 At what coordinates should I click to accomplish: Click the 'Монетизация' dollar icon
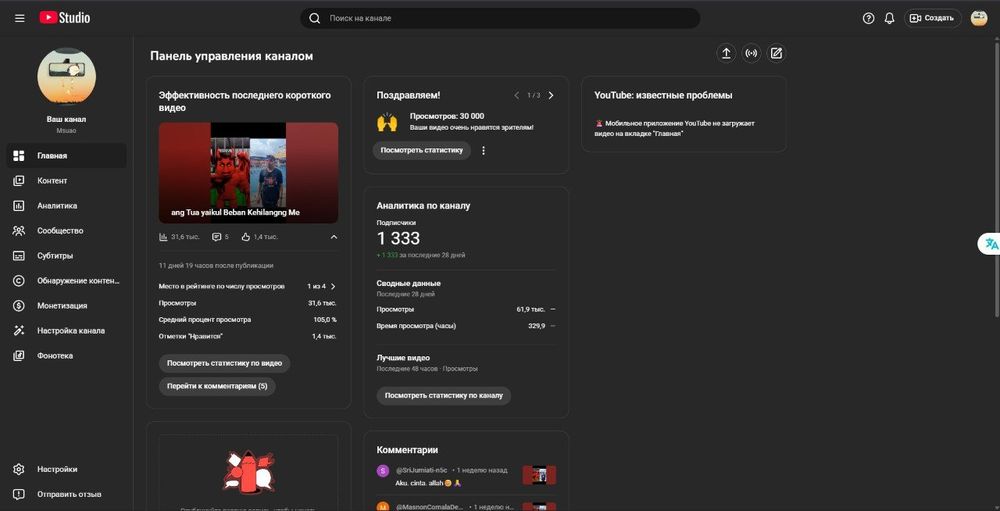click(x=18, y=306)
